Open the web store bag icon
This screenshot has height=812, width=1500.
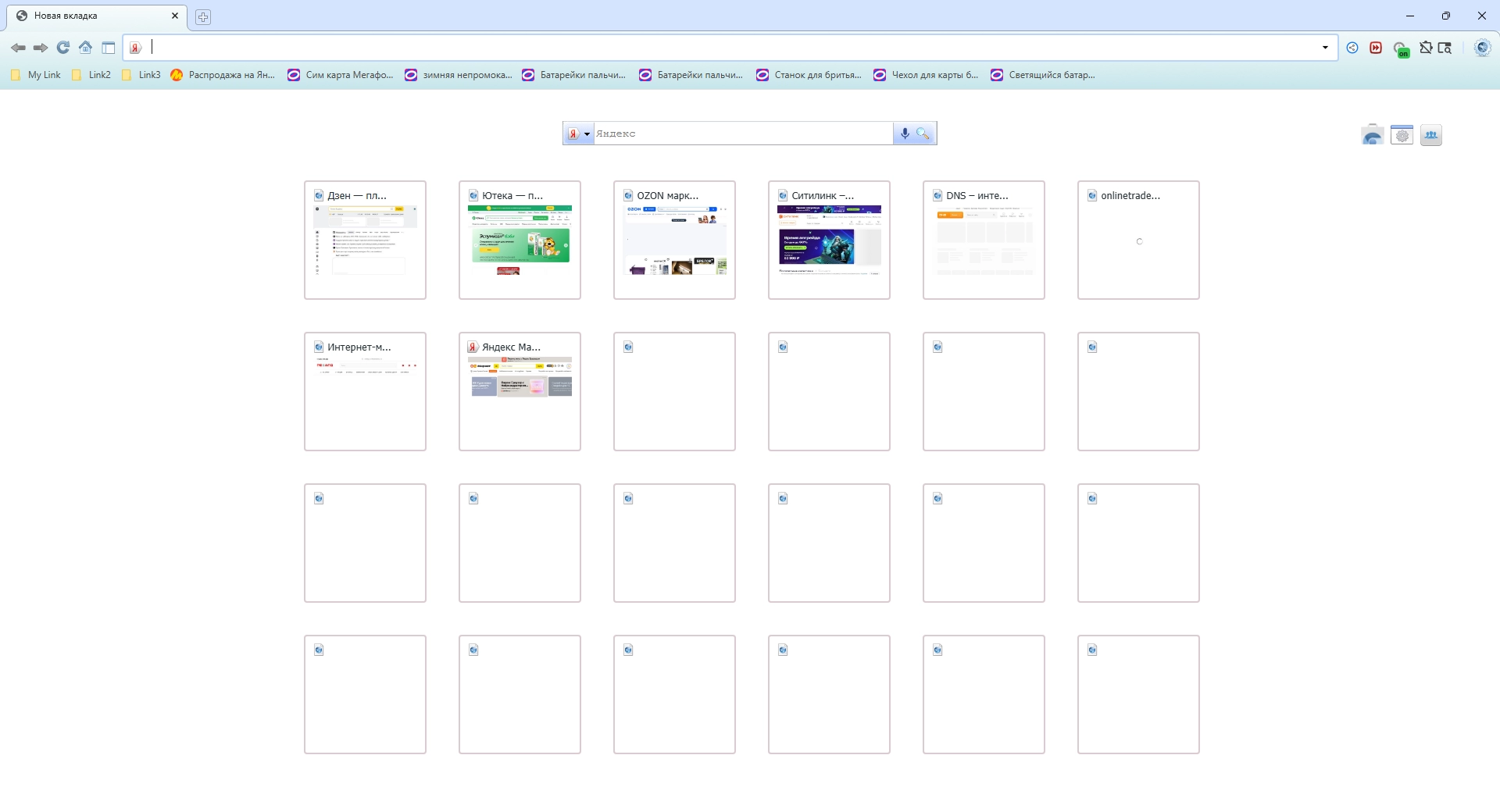1372,135
